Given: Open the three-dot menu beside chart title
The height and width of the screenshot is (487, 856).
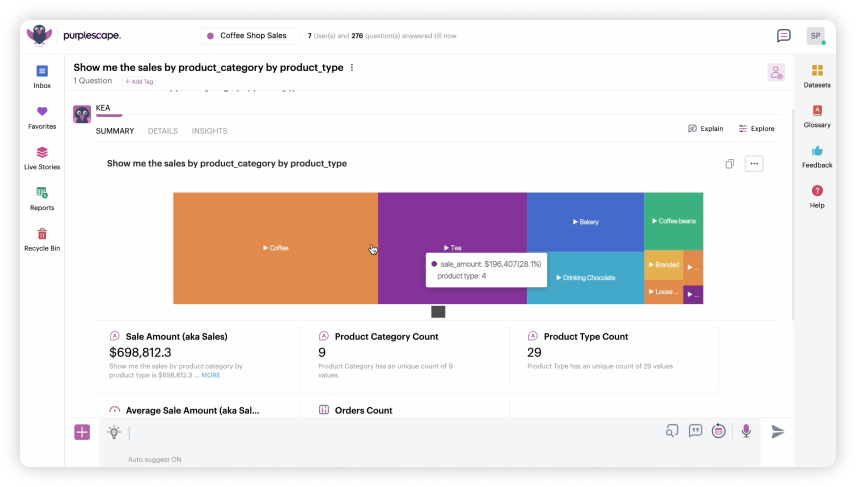Looking at the screenshot, I should point(754,163).
